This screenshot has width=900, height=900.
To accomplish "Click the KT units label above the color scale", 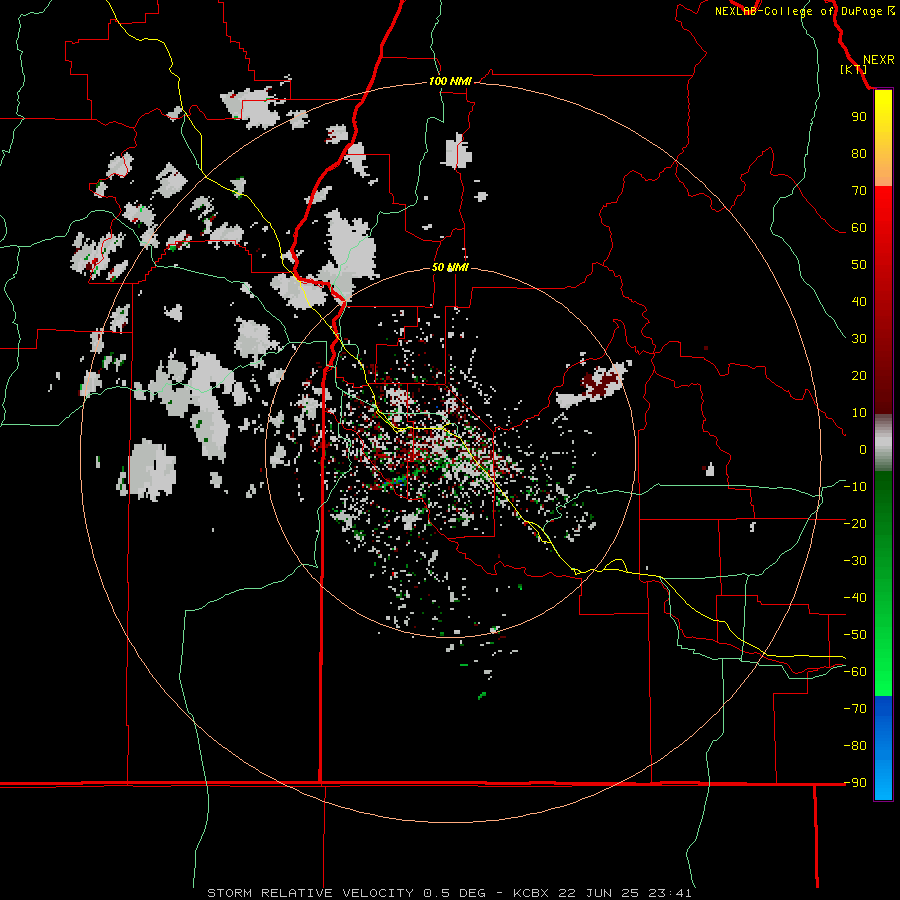I will pyautogui.click(x=854, y=69).
